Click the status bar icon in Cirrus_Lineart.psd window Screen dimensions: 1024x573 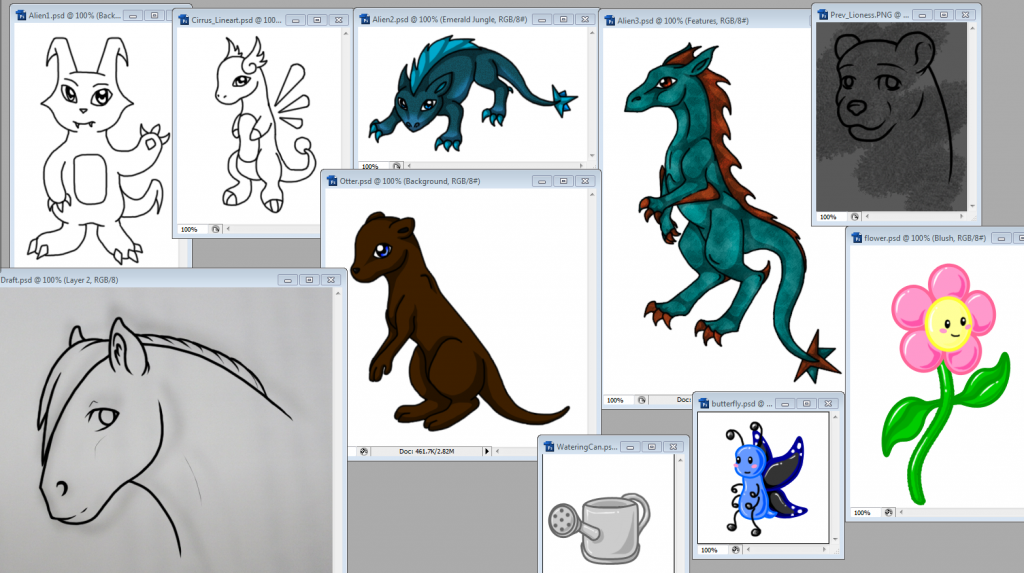[215, 229]
